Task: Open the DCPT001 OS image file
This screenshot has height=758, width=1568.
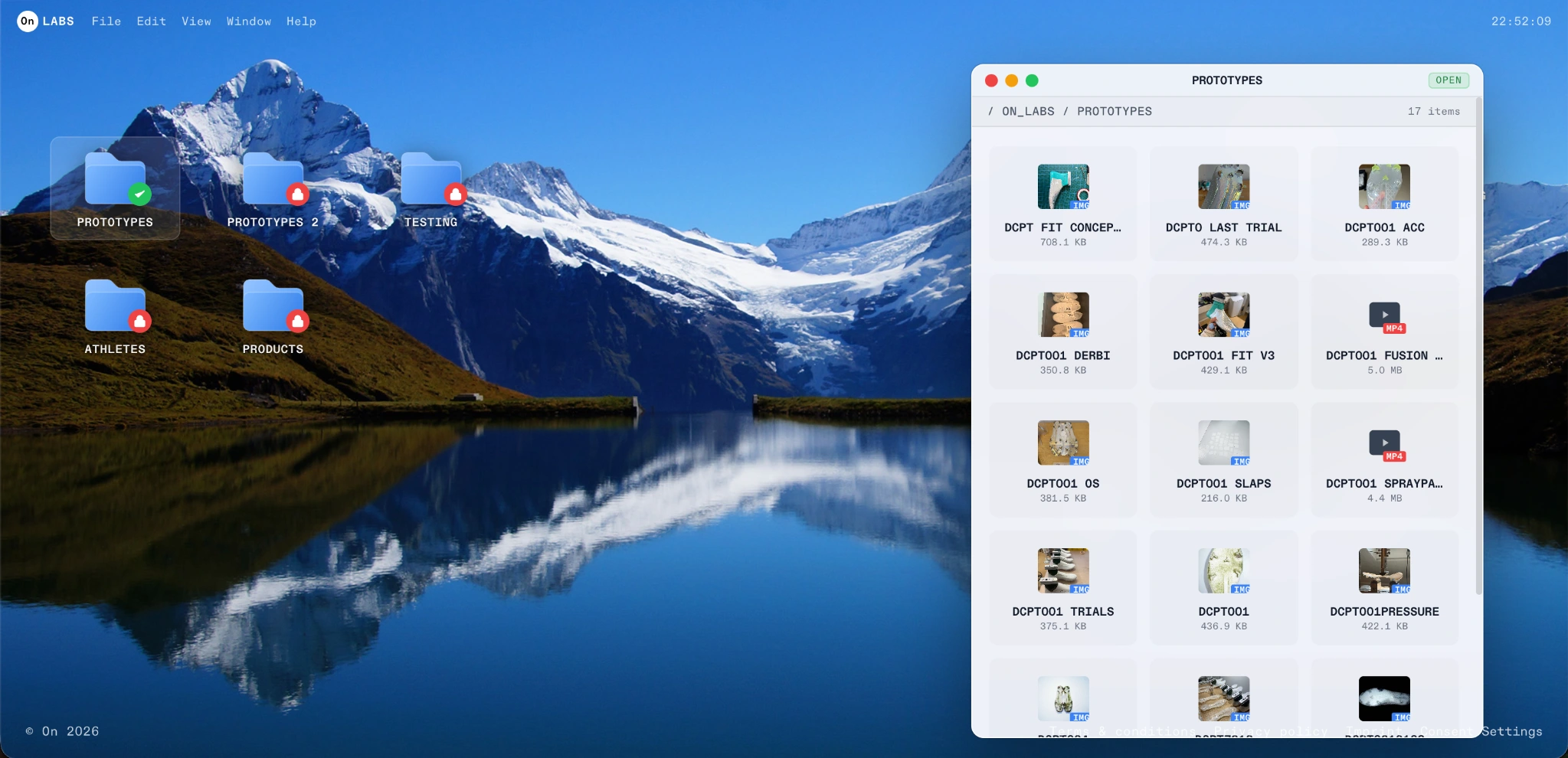Action: [1062, 459]
